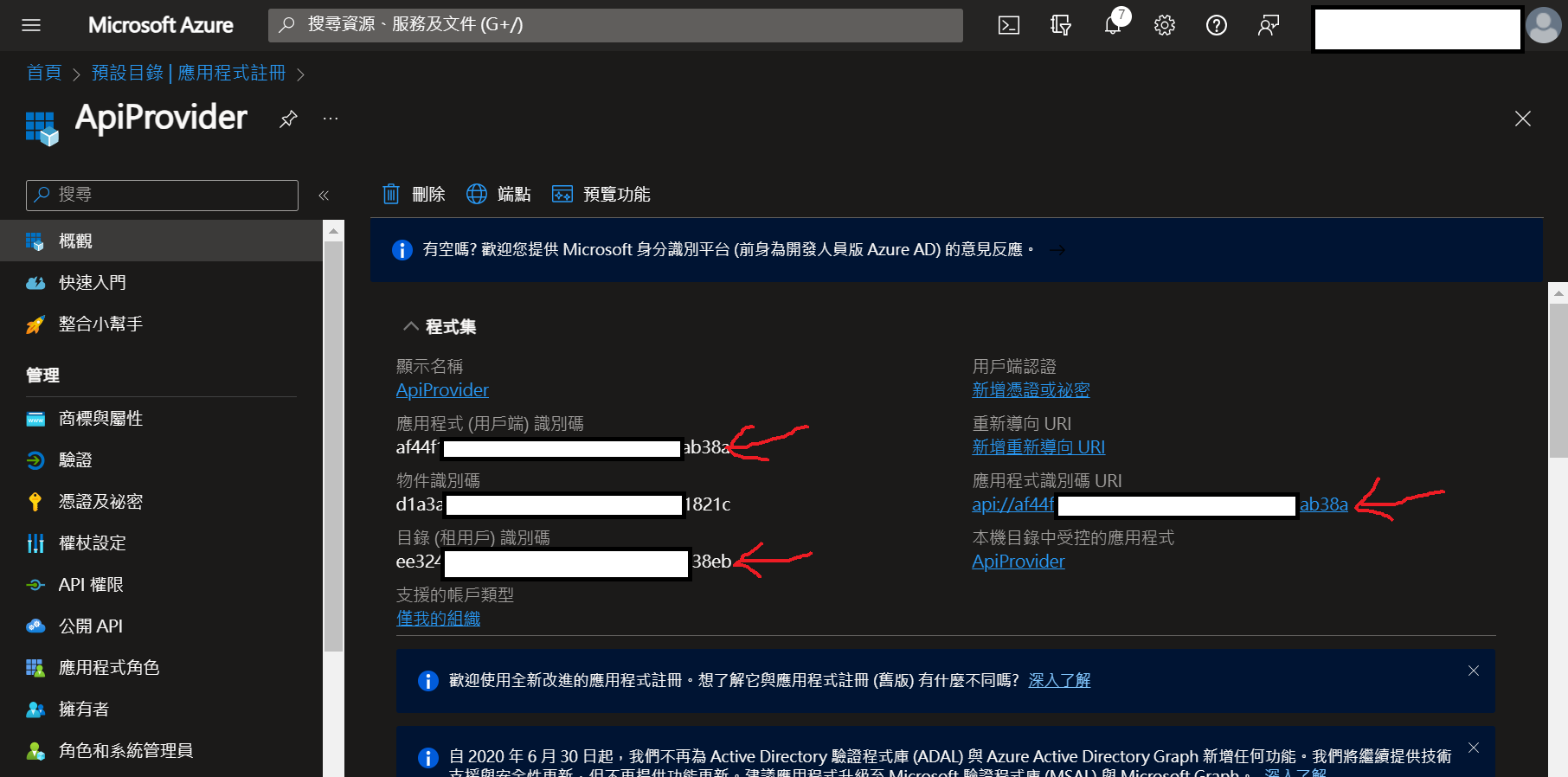Open the notifications bell
Viewport: 1568px width, 777px height.
(1114, 25)
